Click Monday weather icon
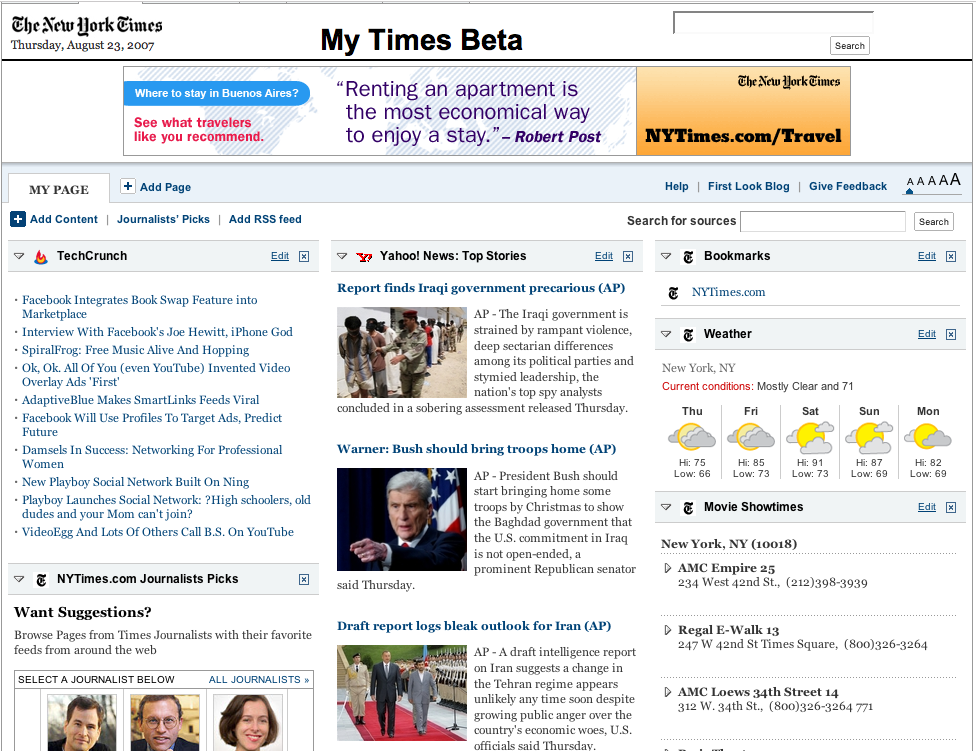 point(928,437)
